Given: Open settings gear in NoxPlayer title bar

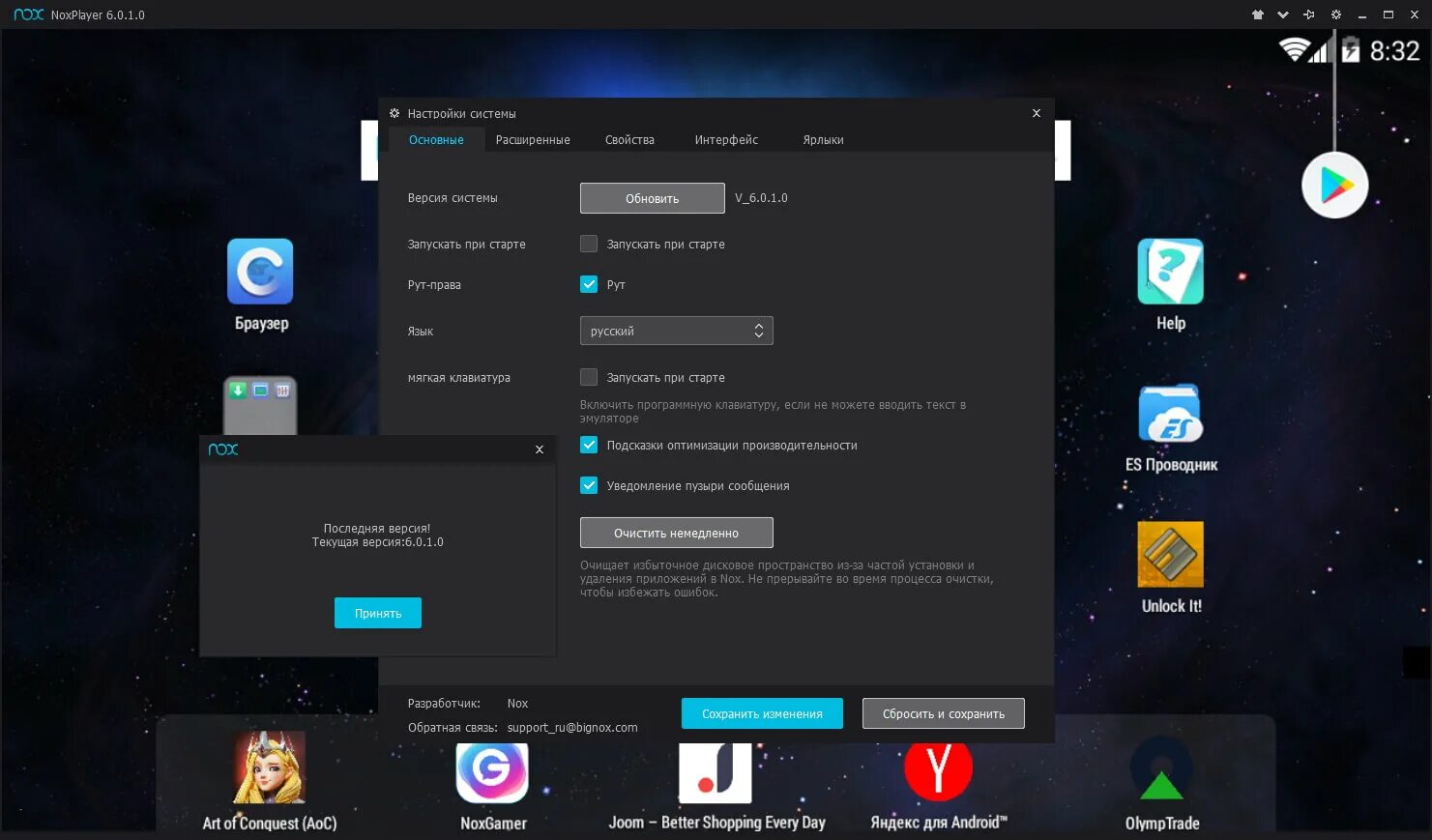Looking at the screenshot, I should [x=1336, y=14].
